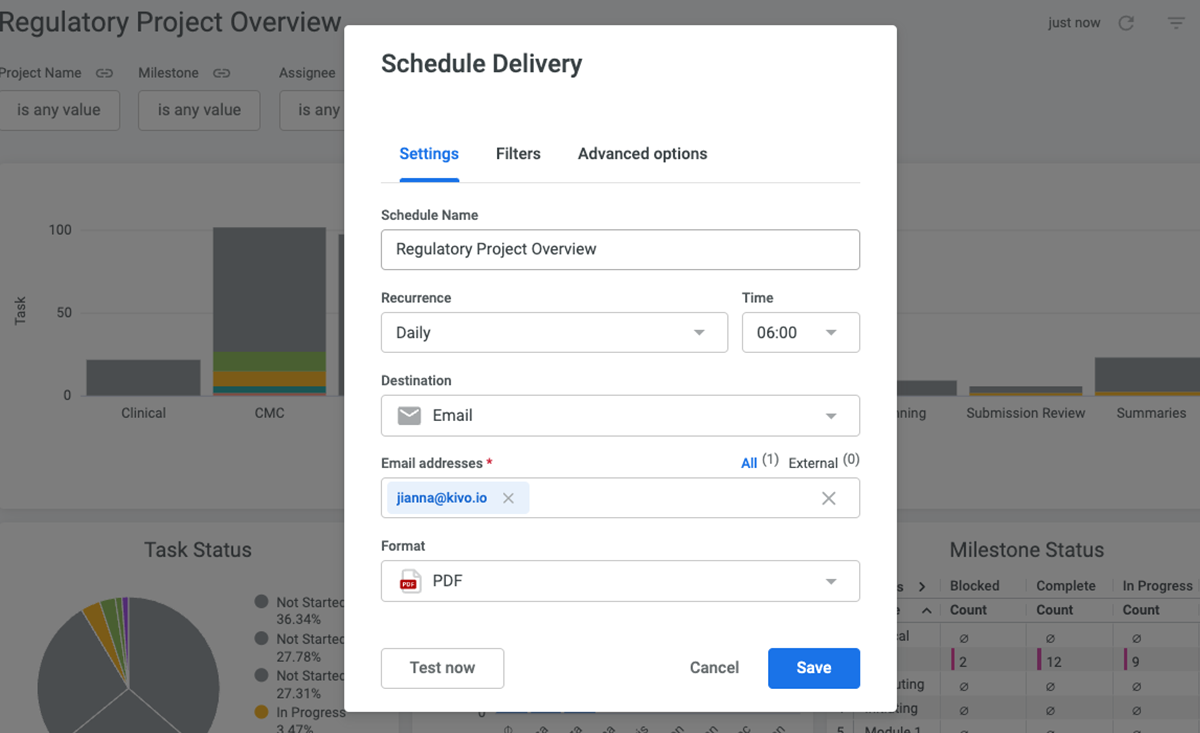
Task: Click inside the Schedule Name input field
Action: tap(620, 249)
